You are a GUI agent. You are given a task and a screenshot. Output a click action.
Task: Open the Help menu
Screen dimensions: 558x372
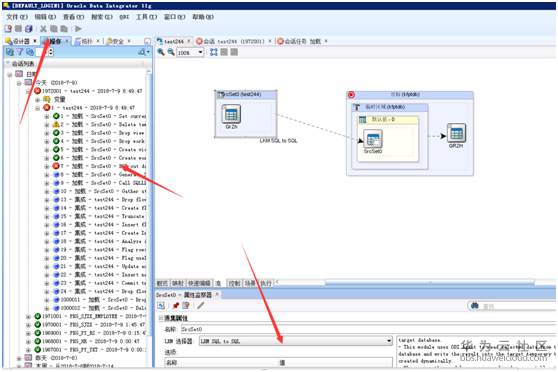[203, 17]
